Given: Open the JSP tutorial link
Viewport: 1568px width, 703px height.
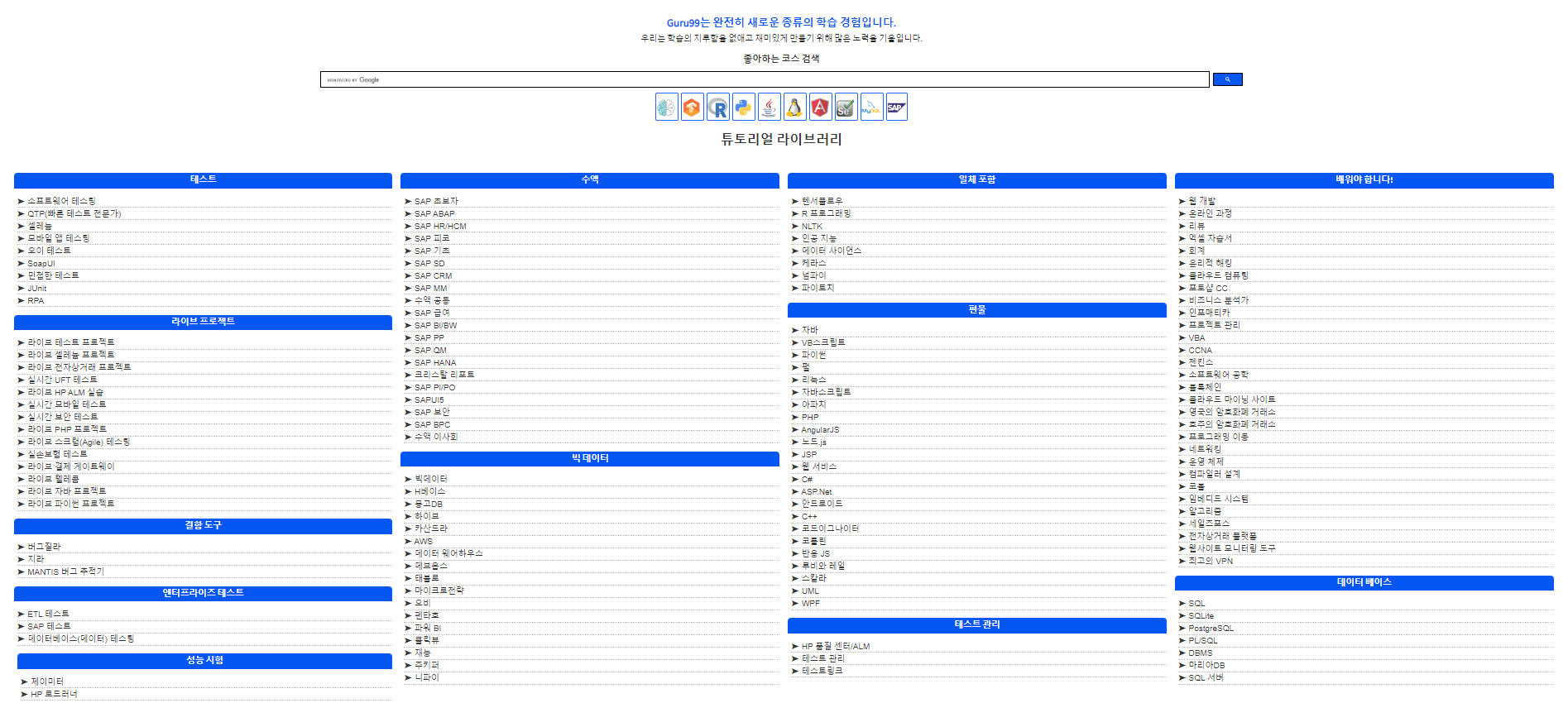Looking at the screenshot, I should click(809, 454).
